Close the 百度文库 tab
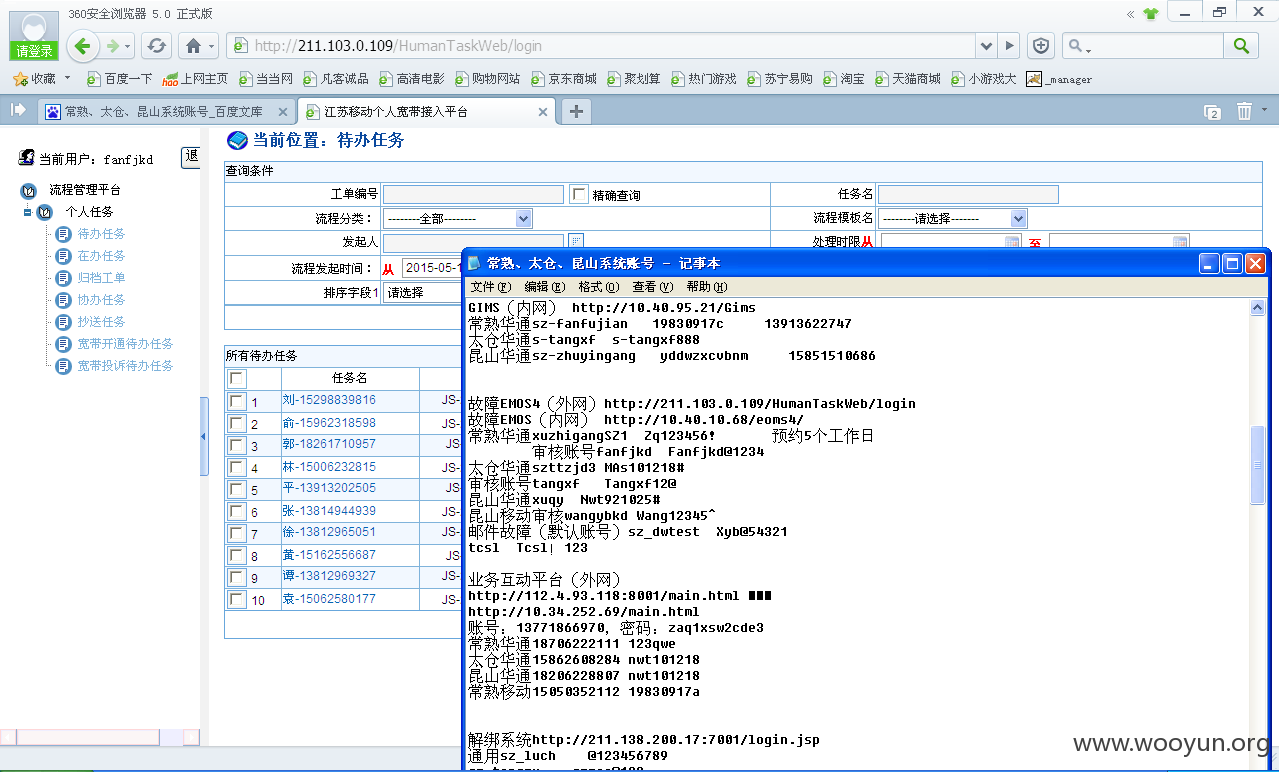Image resolution: width=1279 pixels, height=772 pixels. click(x=283, y=112)
